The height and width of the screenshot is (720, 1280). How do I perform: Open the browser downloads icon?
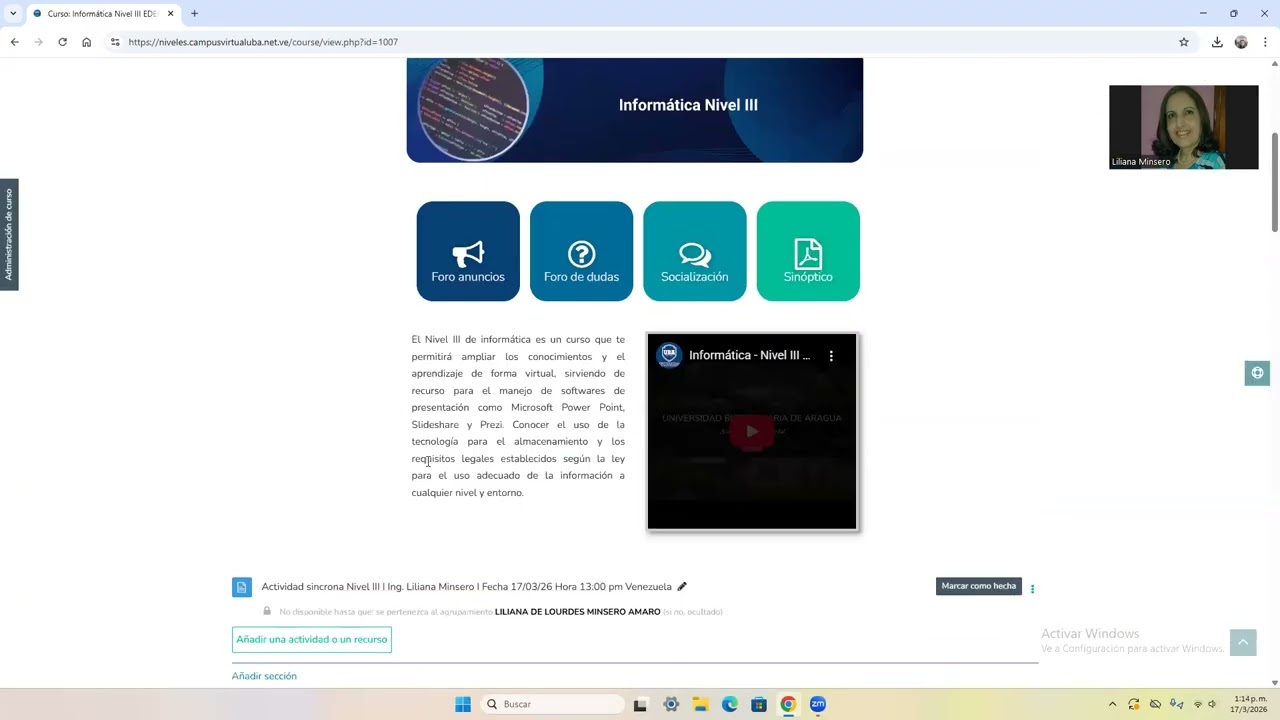(x=1217, y=42)
